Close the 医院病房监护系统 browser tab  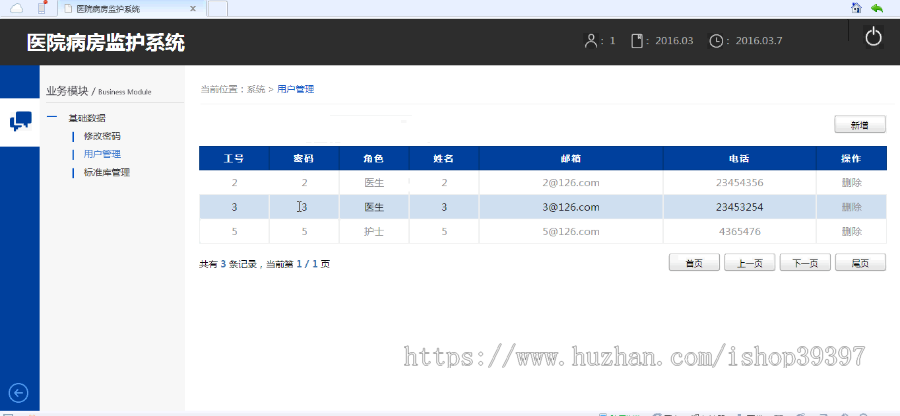[193, 9]
